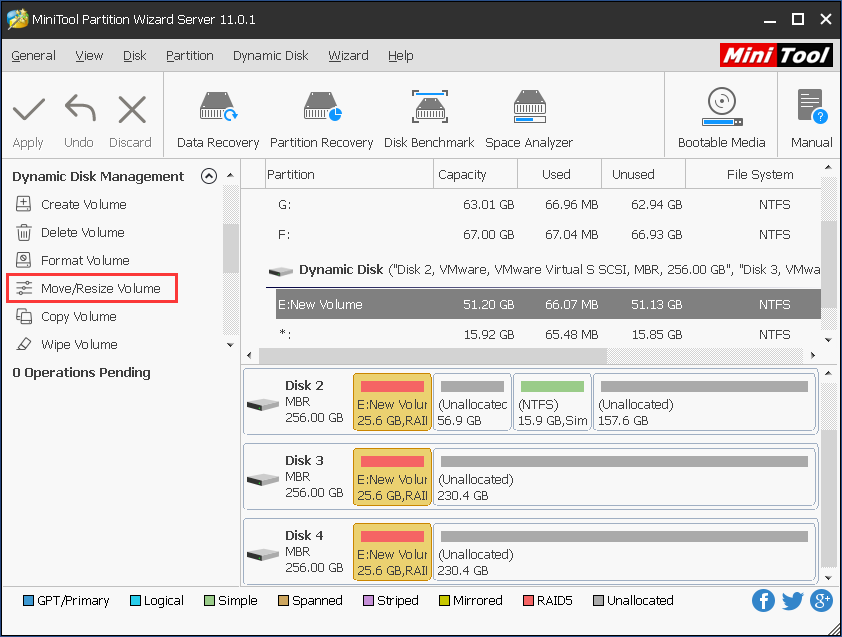Screen dimensions: 842x637
Task: Open the View menu
Action: pyautogui.click(x=89, y=56)
